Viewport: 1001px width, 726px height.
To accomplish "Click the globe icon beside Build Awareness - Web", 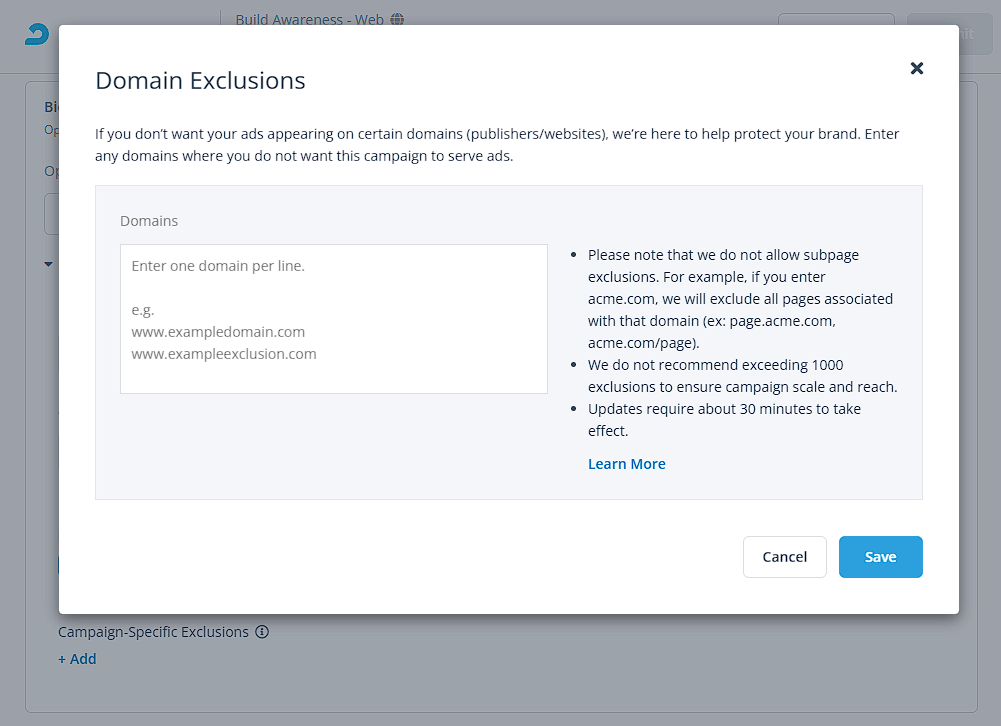I will [x=397, y=19].
